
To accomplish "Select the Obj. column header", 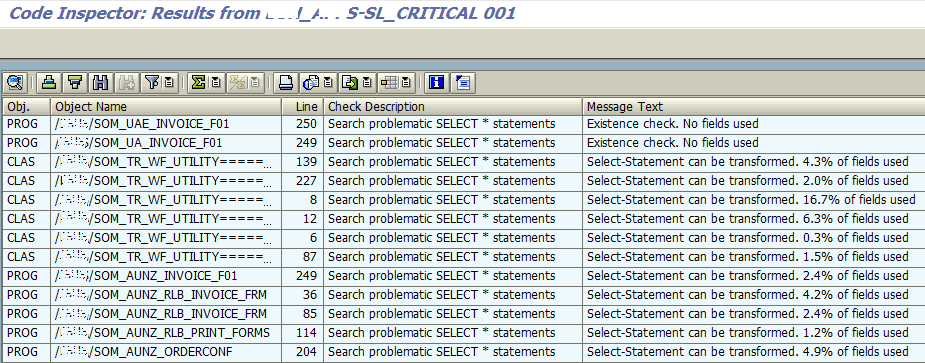I will [26, 106].
